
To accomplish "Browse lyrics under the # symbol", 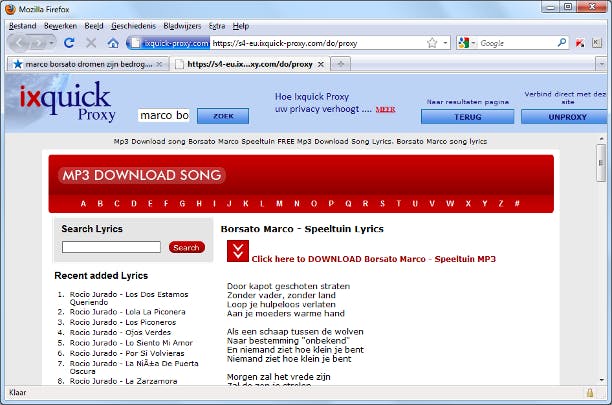I will tap(517, 203).
